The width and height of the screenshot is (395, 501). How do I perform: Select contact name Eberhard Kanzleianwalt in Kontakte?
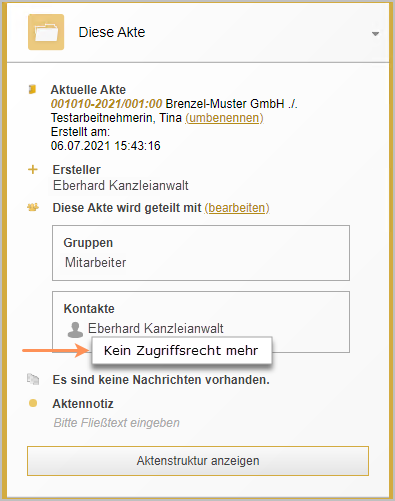(x=156, y=328)
